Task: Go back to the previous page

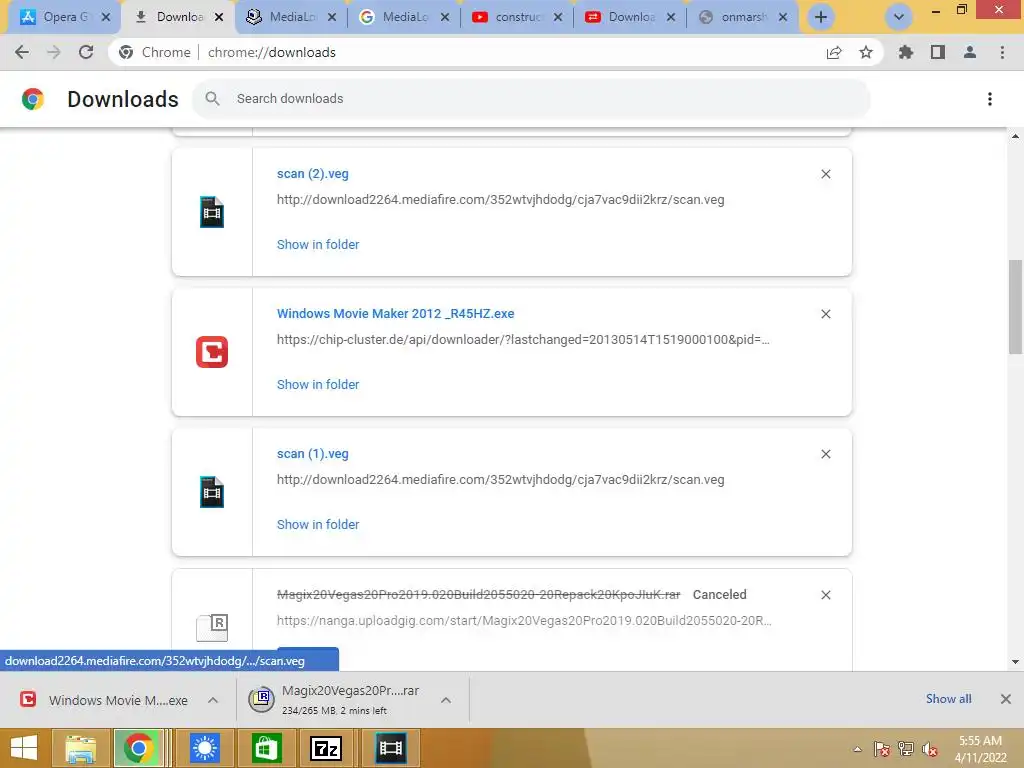Action: [x=22, y=52]
